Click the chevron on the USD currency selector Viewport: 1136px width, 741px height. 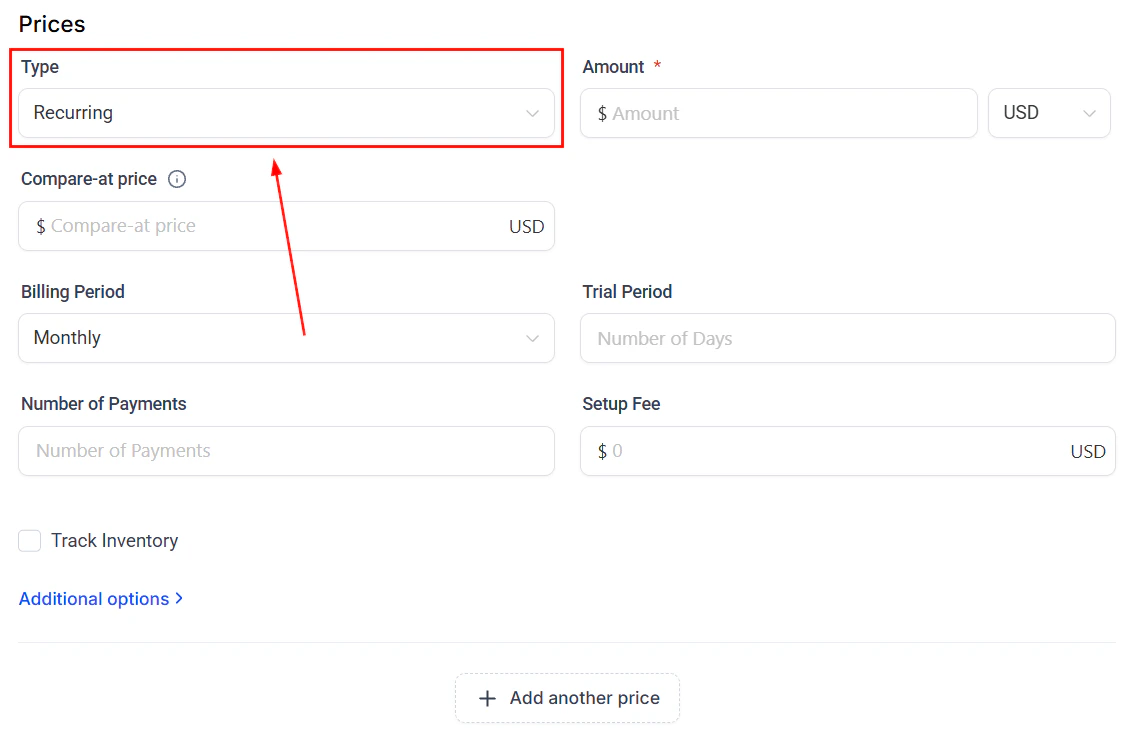pos(1090,113)
